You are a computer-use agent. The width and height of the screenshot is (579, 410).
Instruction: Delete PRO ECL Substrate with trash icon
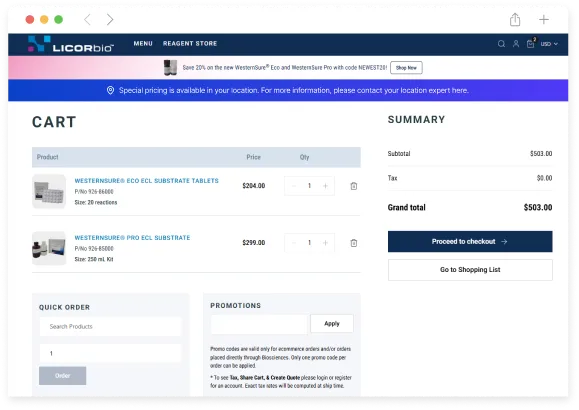tap(353, 243)
